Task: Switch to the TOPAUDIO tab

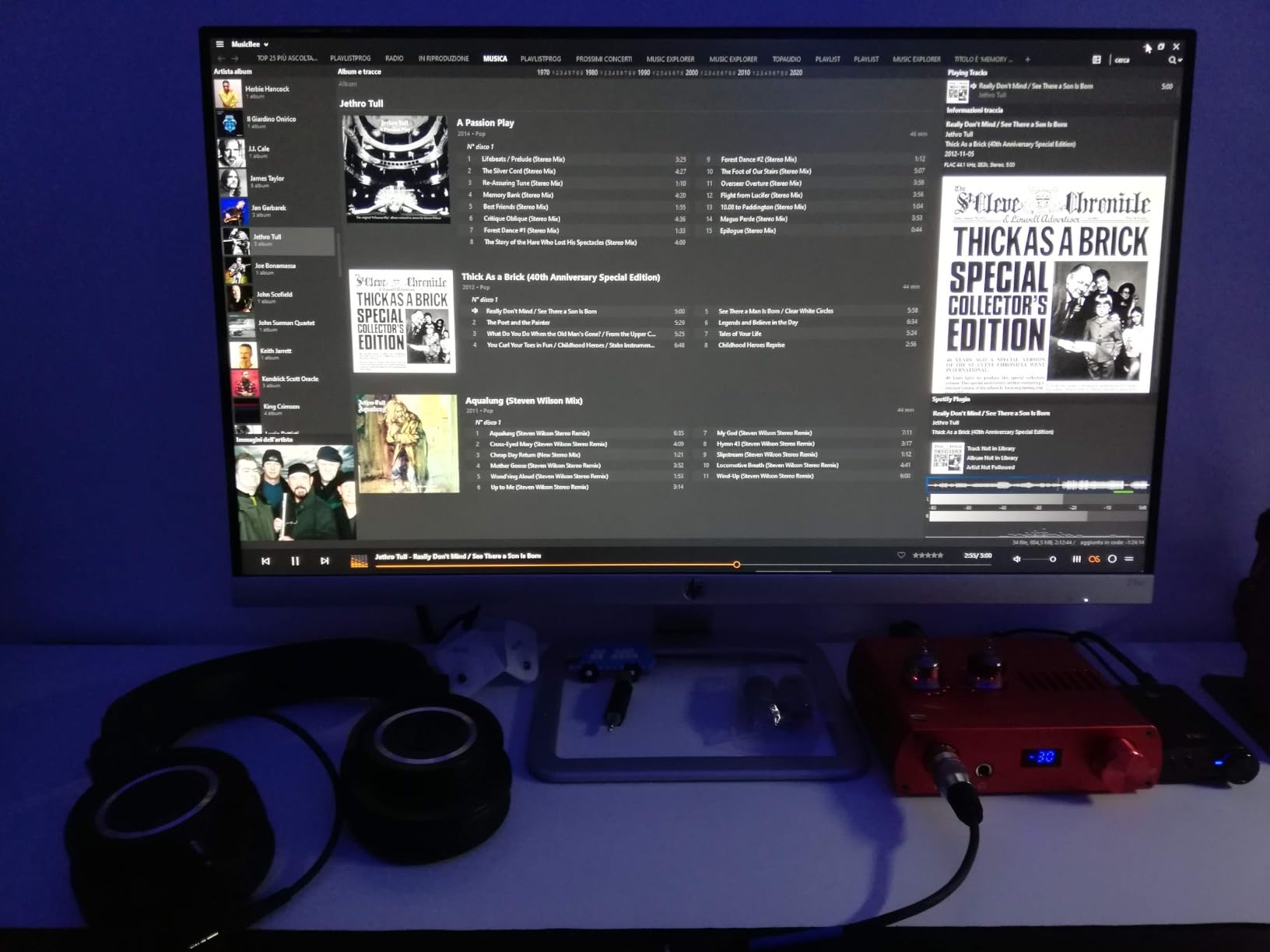Action: coord(786,59)
